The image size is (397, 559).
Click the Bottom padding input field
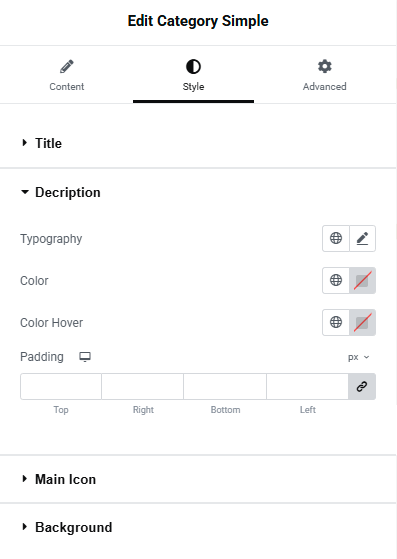click(x=225, y=386)
